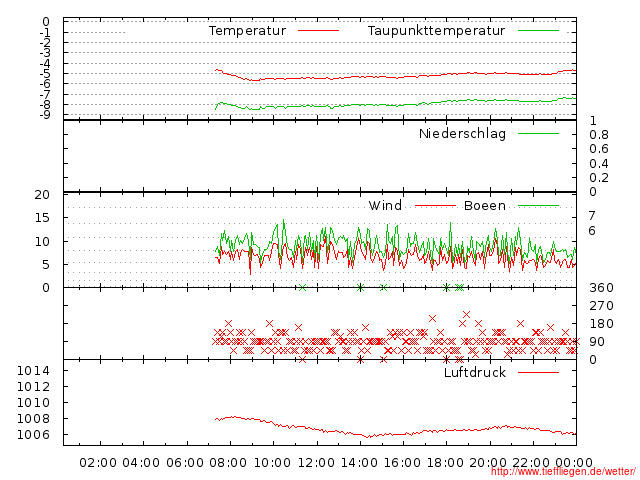640x480 pixels.
Task: Click the green Taupunkttemperatur legend line
Action: click(538, 31)
